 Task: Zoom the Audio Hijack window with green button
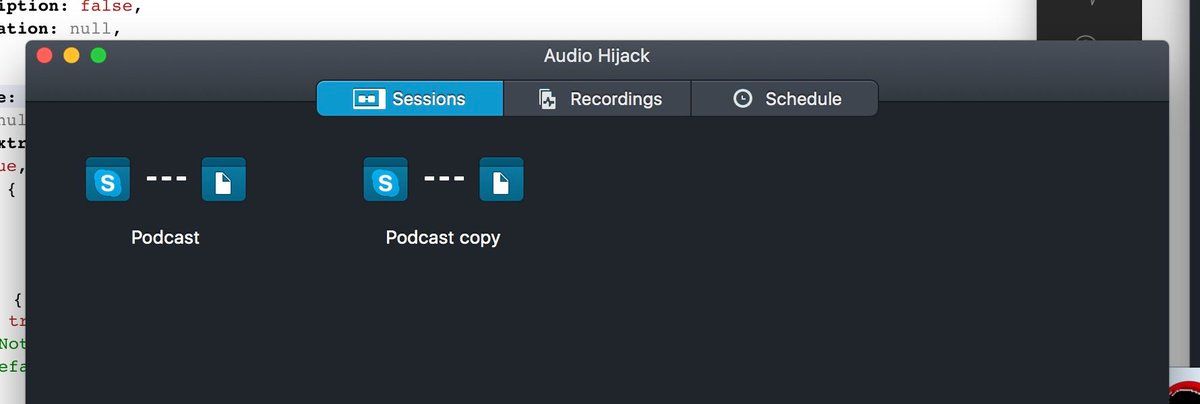[98, 56]
